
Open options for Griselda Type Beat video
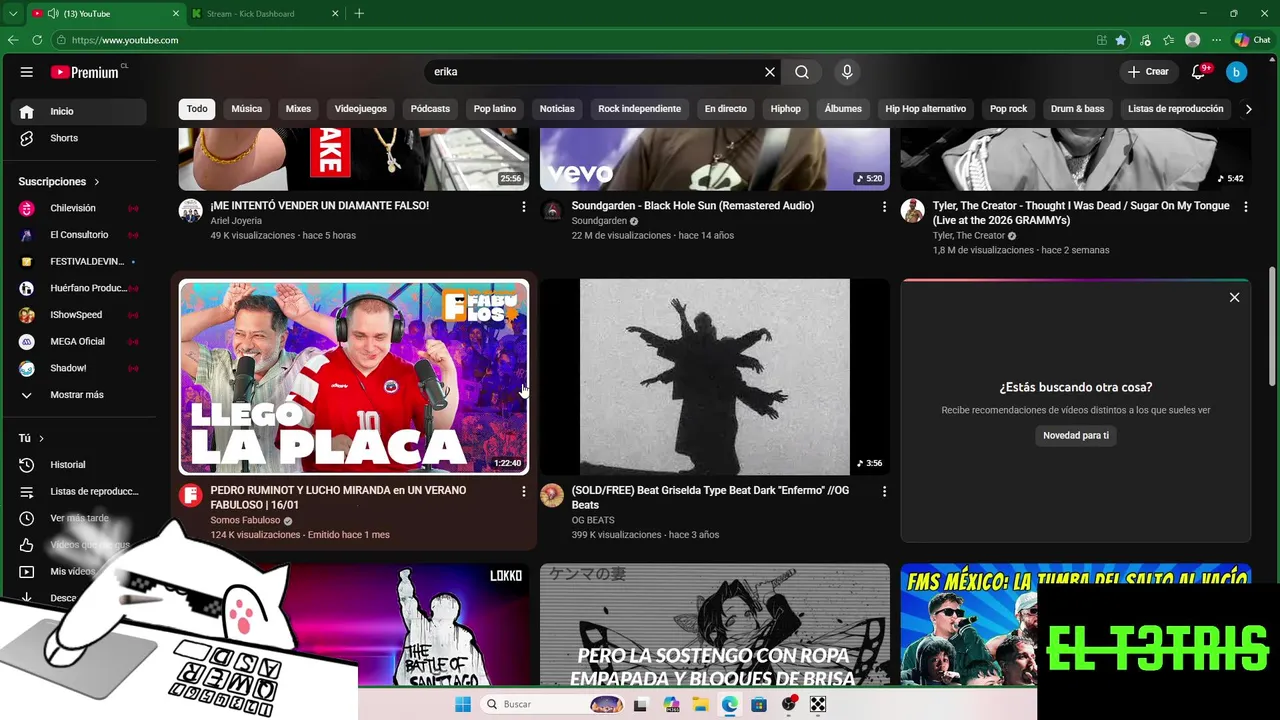click(x=884, y=491)
